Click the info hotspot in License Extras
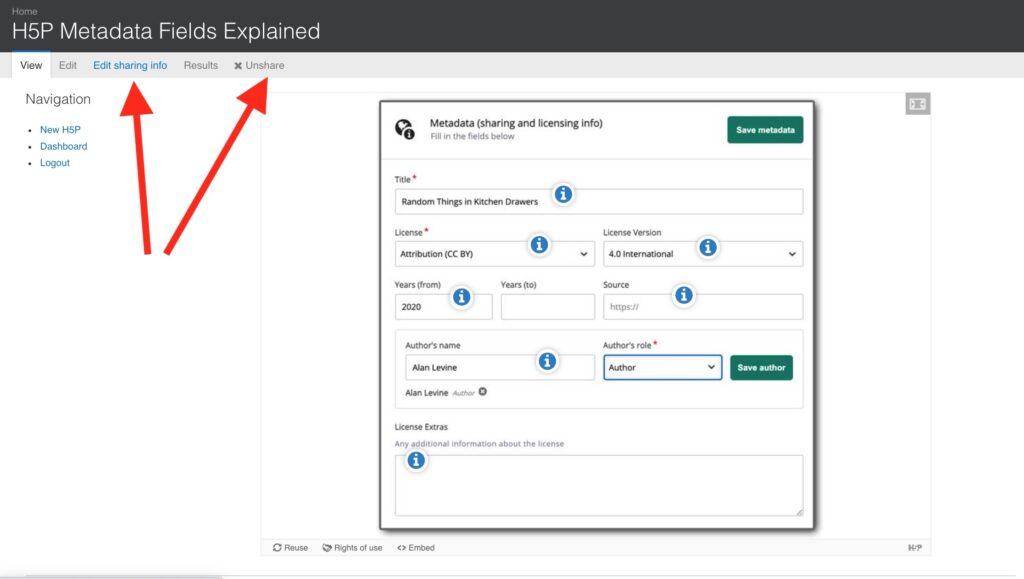The image size is (1024, 579). pyautogui.click(x=415, y=460)
